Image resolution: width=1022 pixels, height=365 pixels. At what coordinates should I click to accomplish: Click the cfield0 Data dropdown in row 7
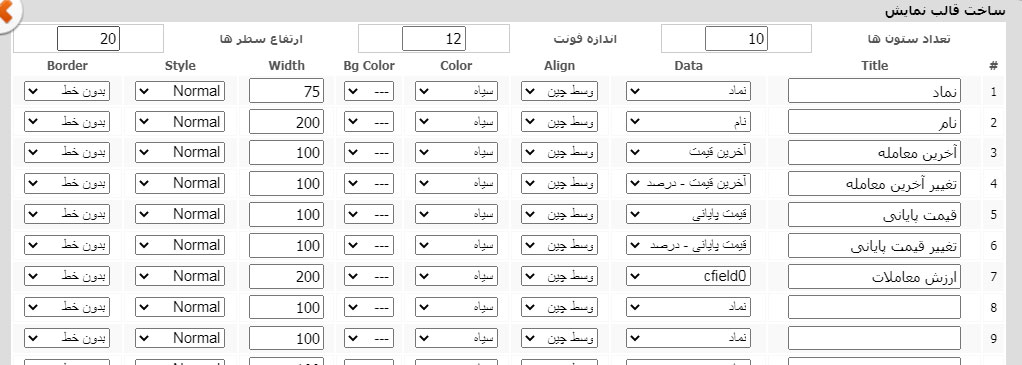point(688,276)
